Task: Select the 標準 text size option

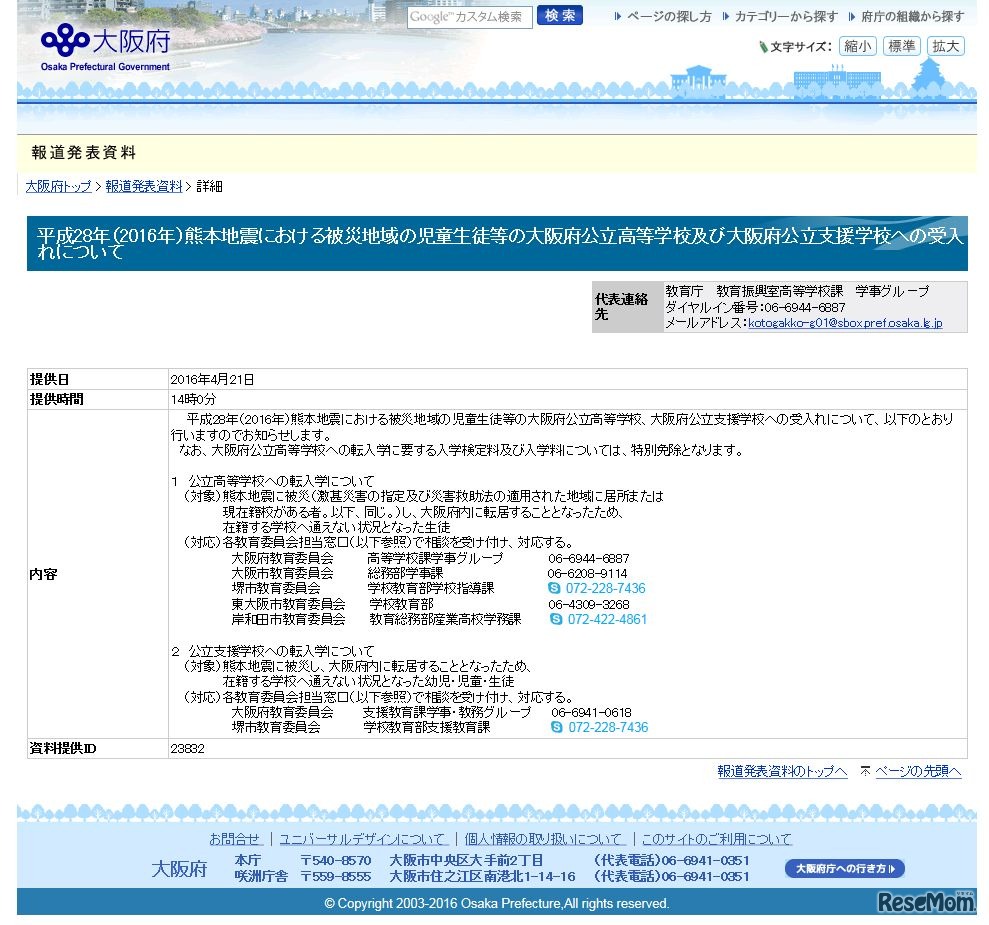Action: tap(901, 45)
